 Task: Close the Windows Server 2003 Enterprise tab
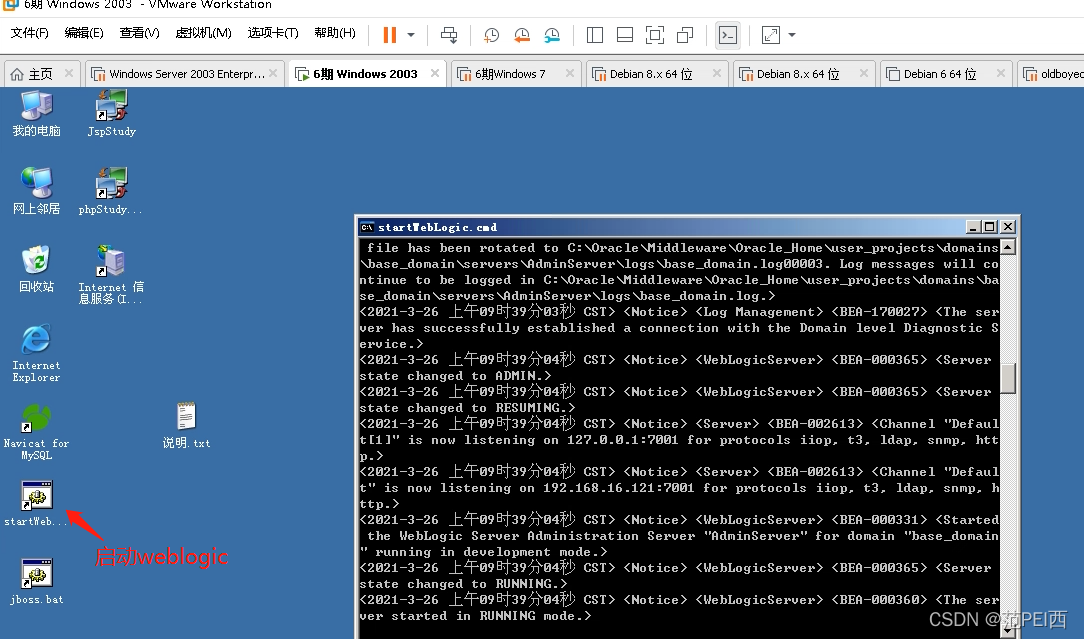tap(273, 73)
